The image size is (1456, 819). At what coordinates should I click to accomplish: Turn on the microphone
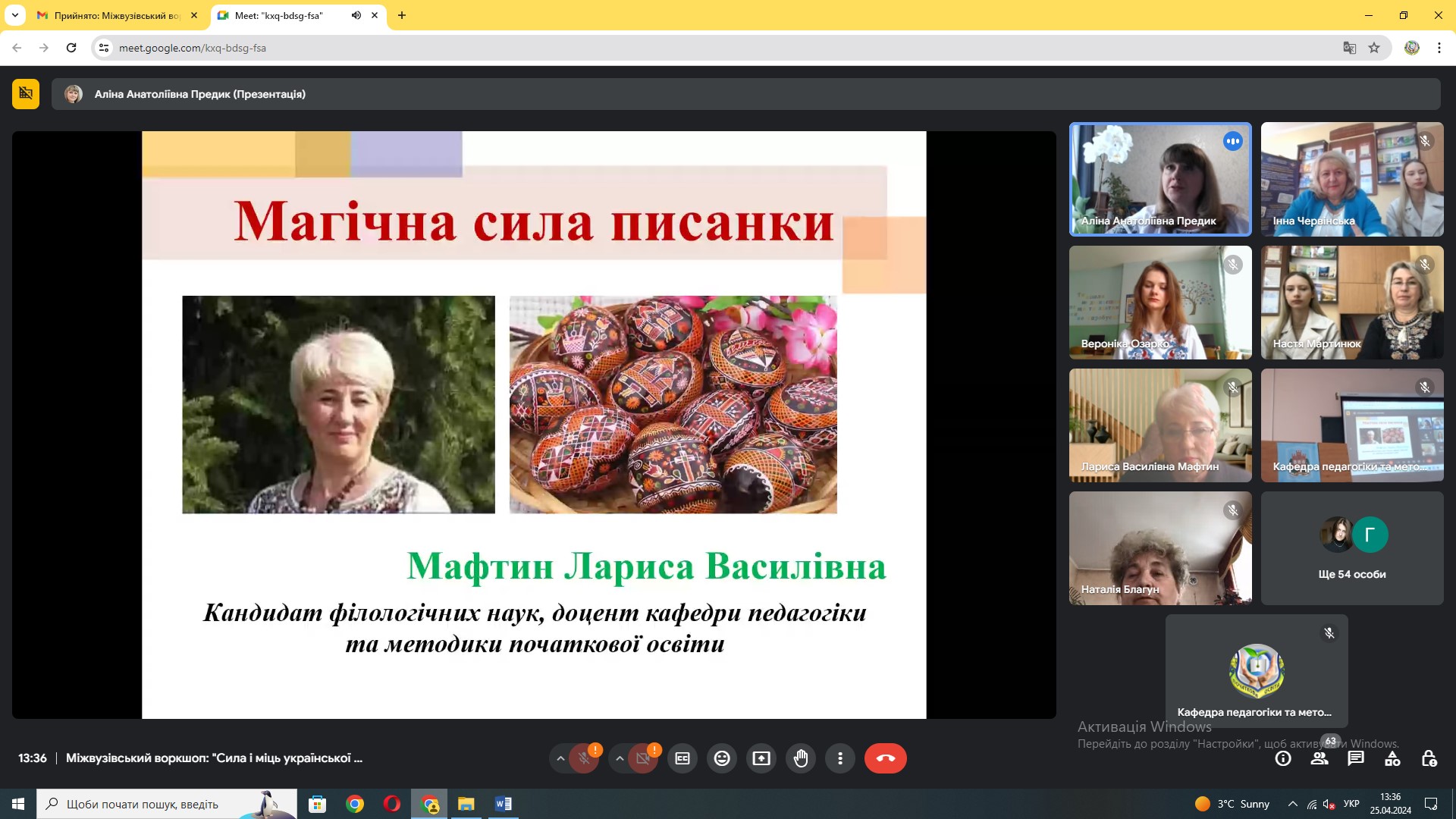point(584,758)
